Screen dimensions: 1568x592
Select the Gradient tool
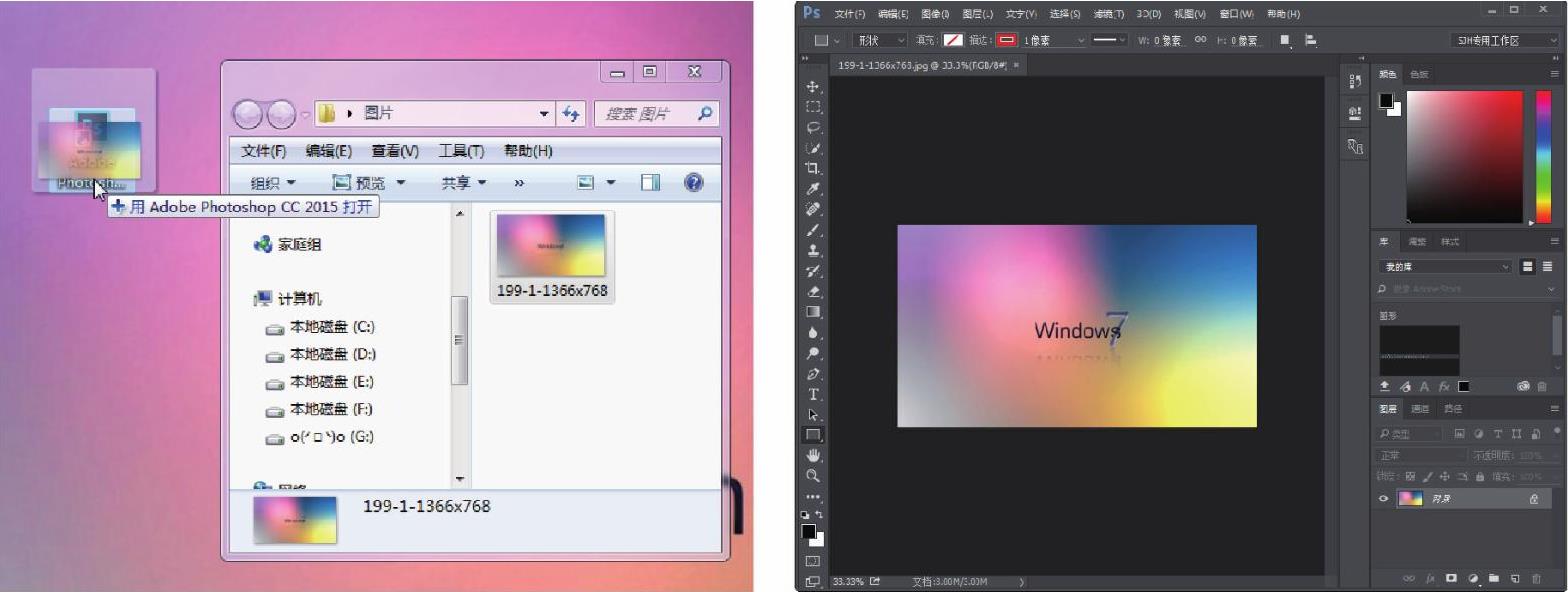coord(813,312)
